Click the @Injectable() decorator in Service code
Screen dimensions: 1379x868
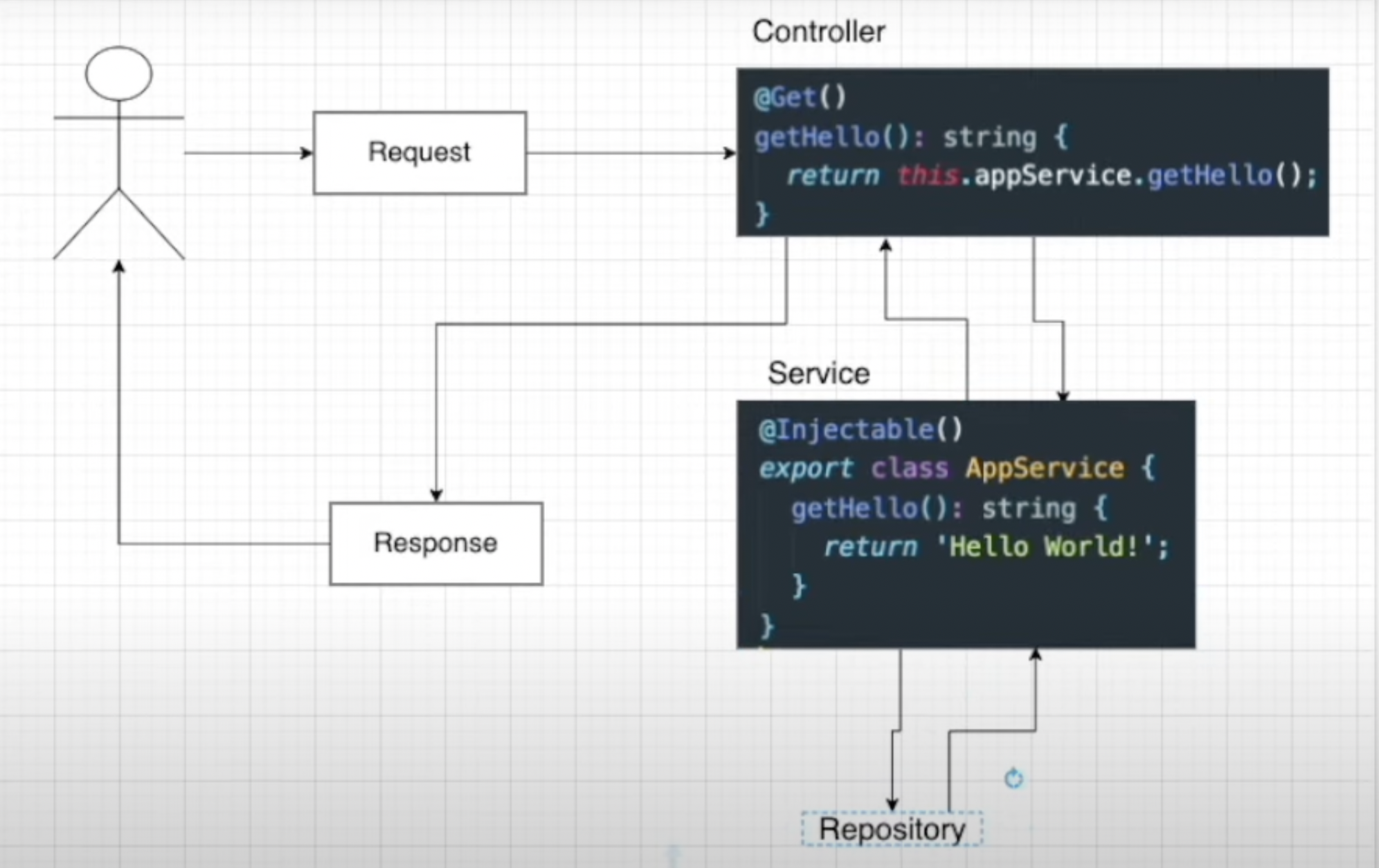click(860, 430)
